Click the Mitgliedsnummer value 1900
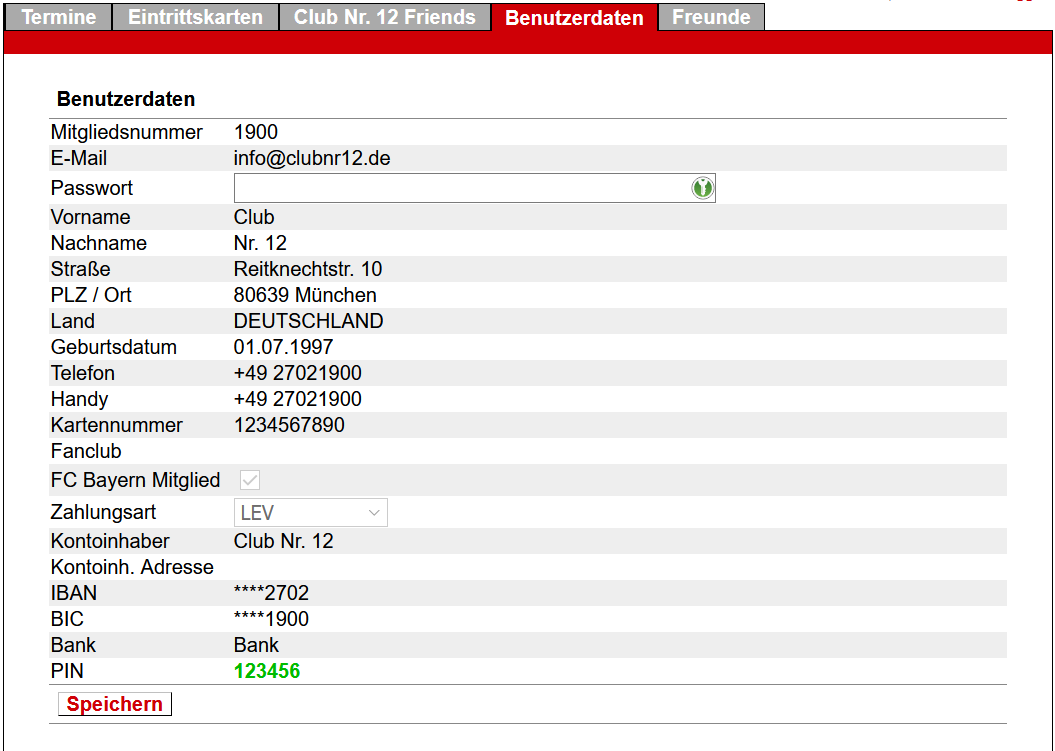 pyautogui.click(x=256, y=132)
